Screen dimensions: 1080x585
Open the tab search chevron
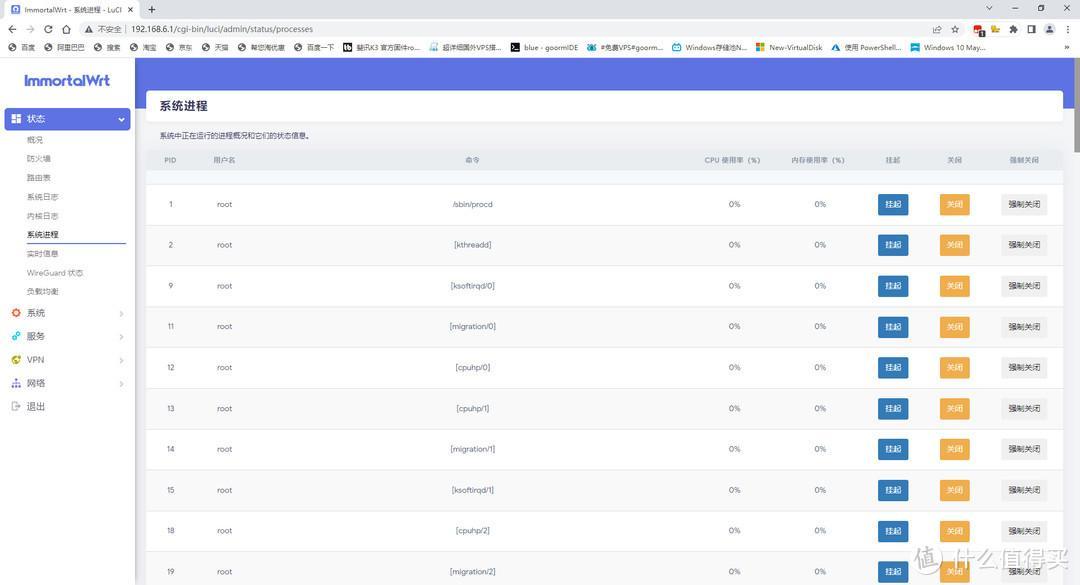coord(989,8)
